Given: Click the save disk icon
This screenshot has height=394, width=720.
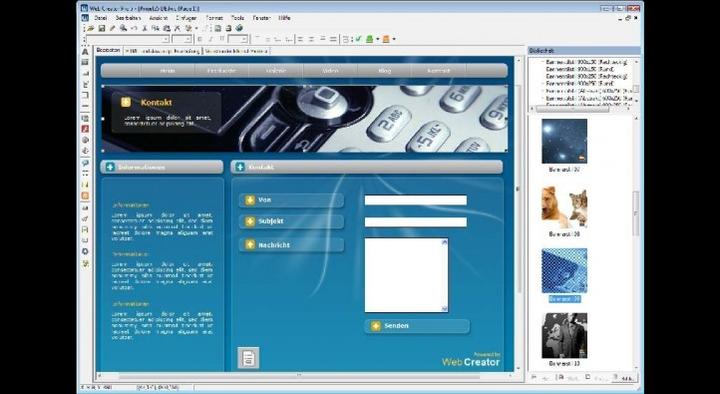Looking at the screenshot, I should [101, 28].
